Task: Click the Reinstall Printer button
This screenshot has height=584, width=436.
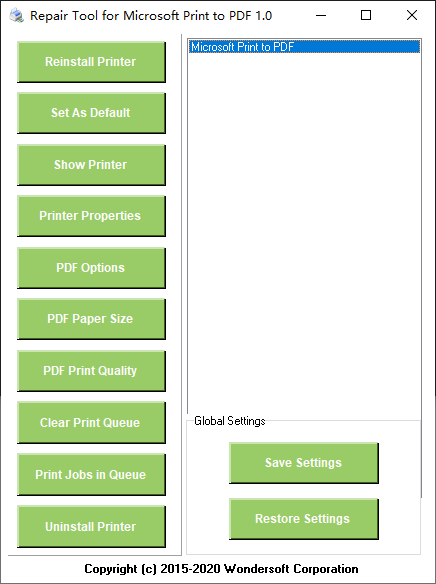Action: click(91, 62)
